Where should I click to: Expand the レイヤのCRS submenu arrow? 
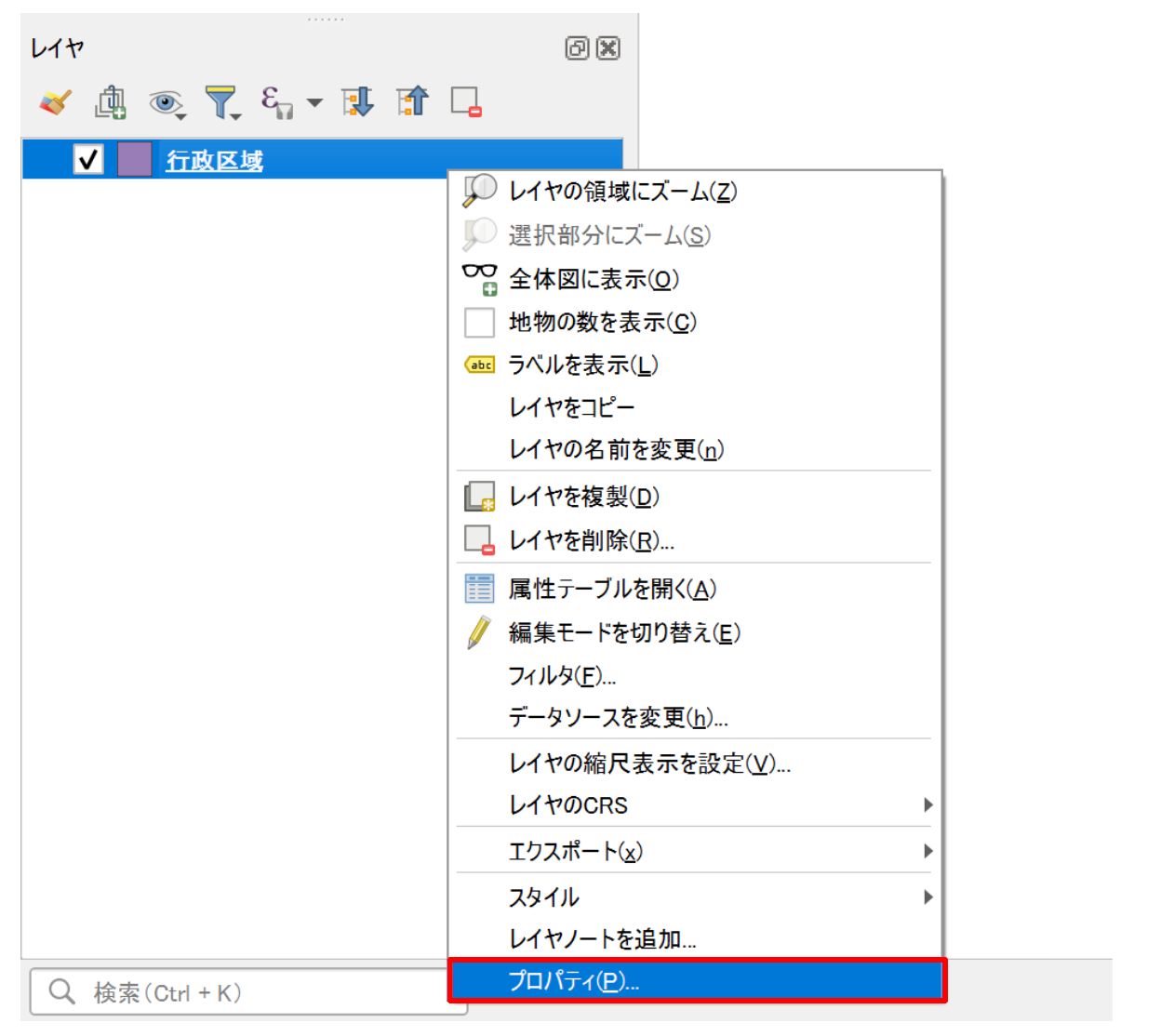[927, 805]
